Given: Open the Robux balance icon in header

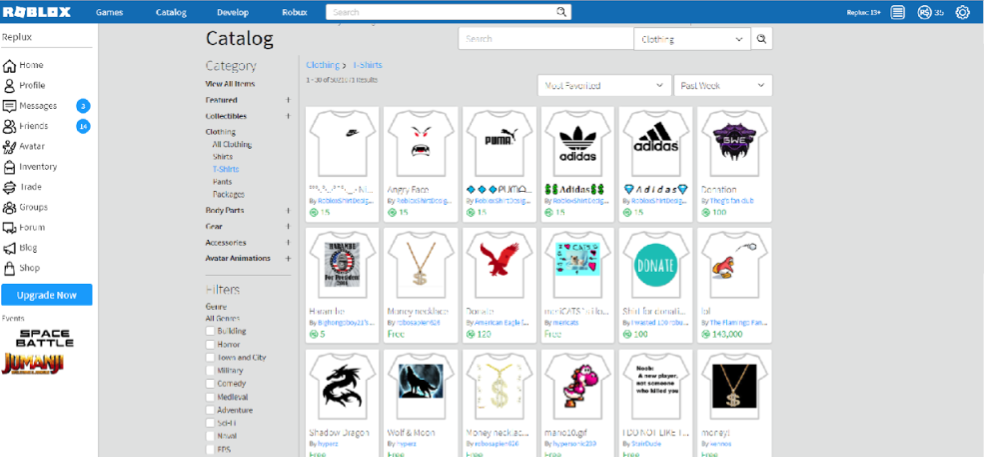Looking at the screenshot, I should [x=925, y=12].
